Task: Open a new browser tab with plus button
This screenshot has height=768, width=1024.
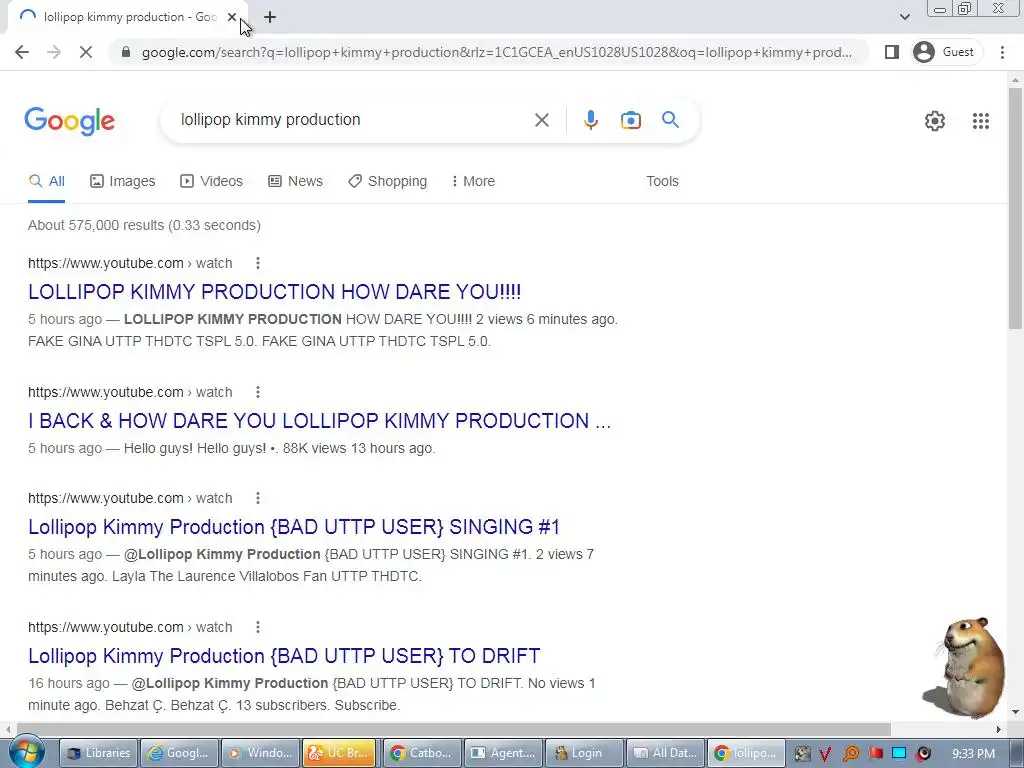Action: point(270,17)
